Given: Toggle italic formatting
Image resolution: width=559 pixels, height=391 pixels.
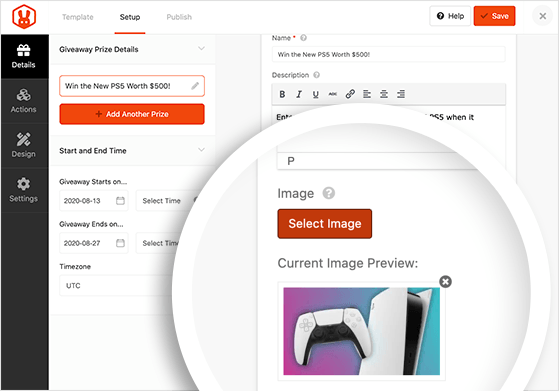Looking at the screenshot, I should coord(299,94).
